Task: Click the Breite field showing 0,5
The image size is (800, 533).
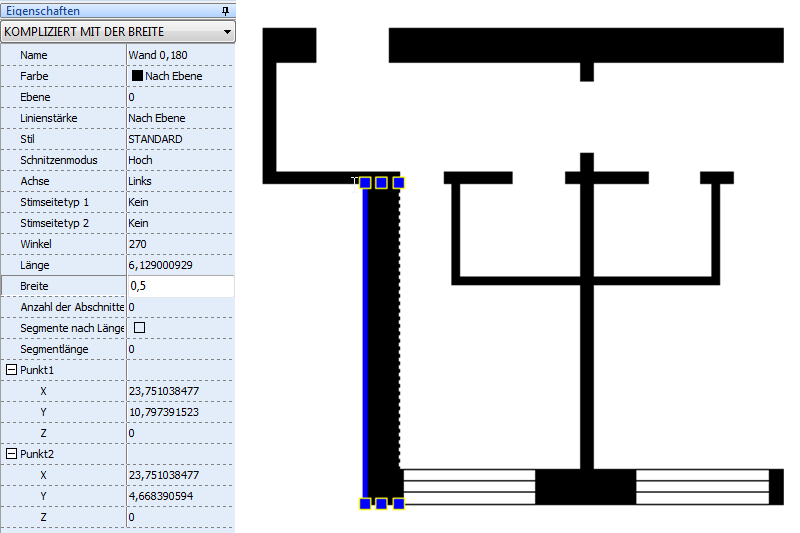Action: pyautogui.click(x=180, y=286)
